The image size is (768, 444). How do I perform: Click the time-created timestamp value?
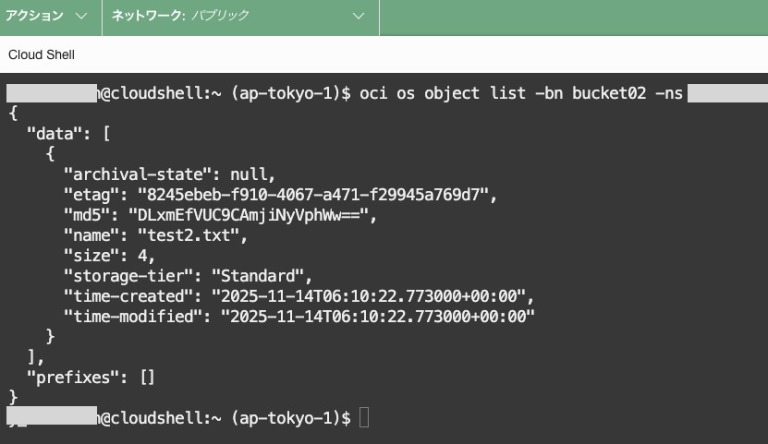(372, 296)
